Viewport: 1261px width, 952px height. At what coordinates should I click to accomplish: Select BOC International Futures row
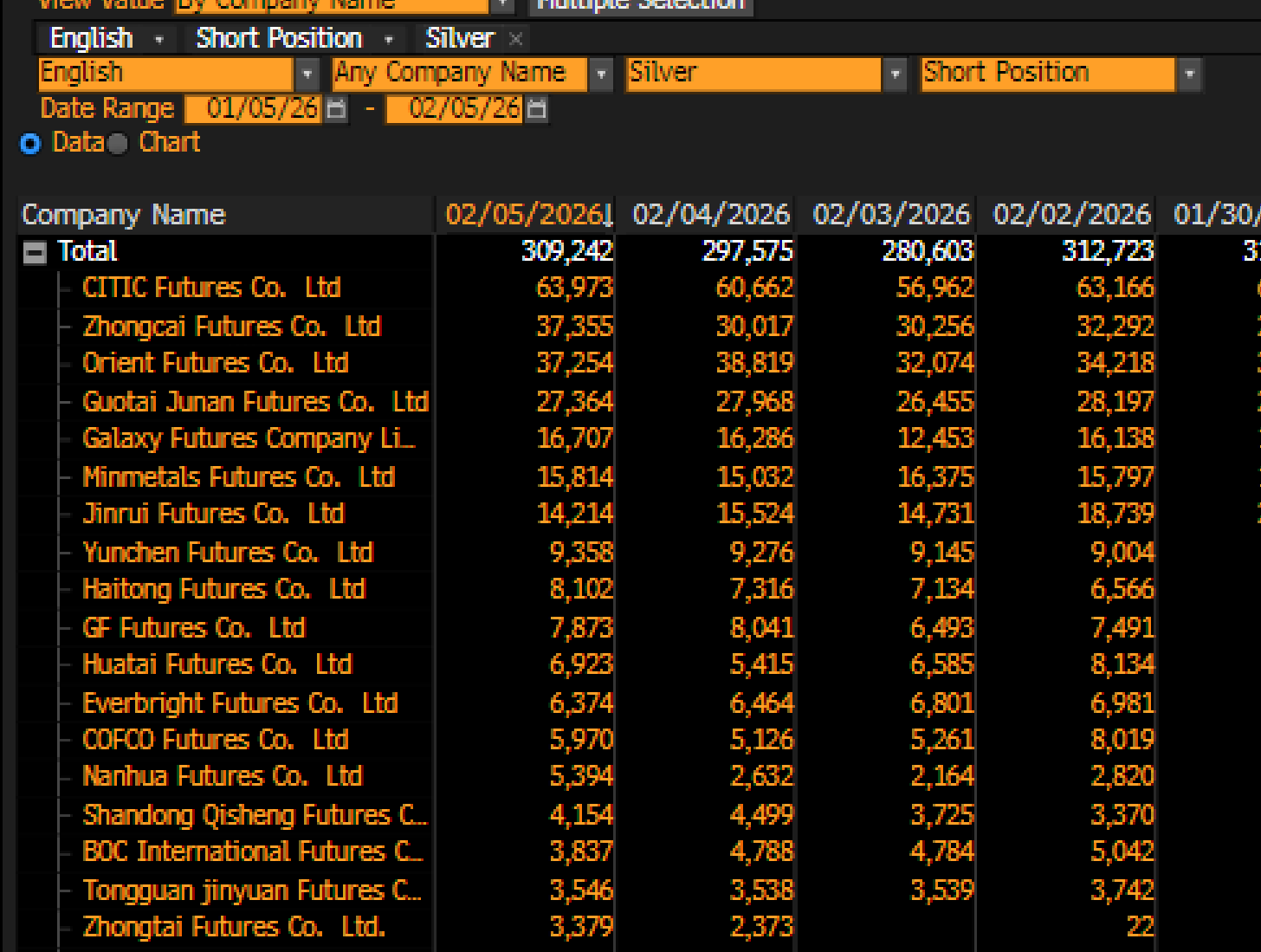[253, 852]
